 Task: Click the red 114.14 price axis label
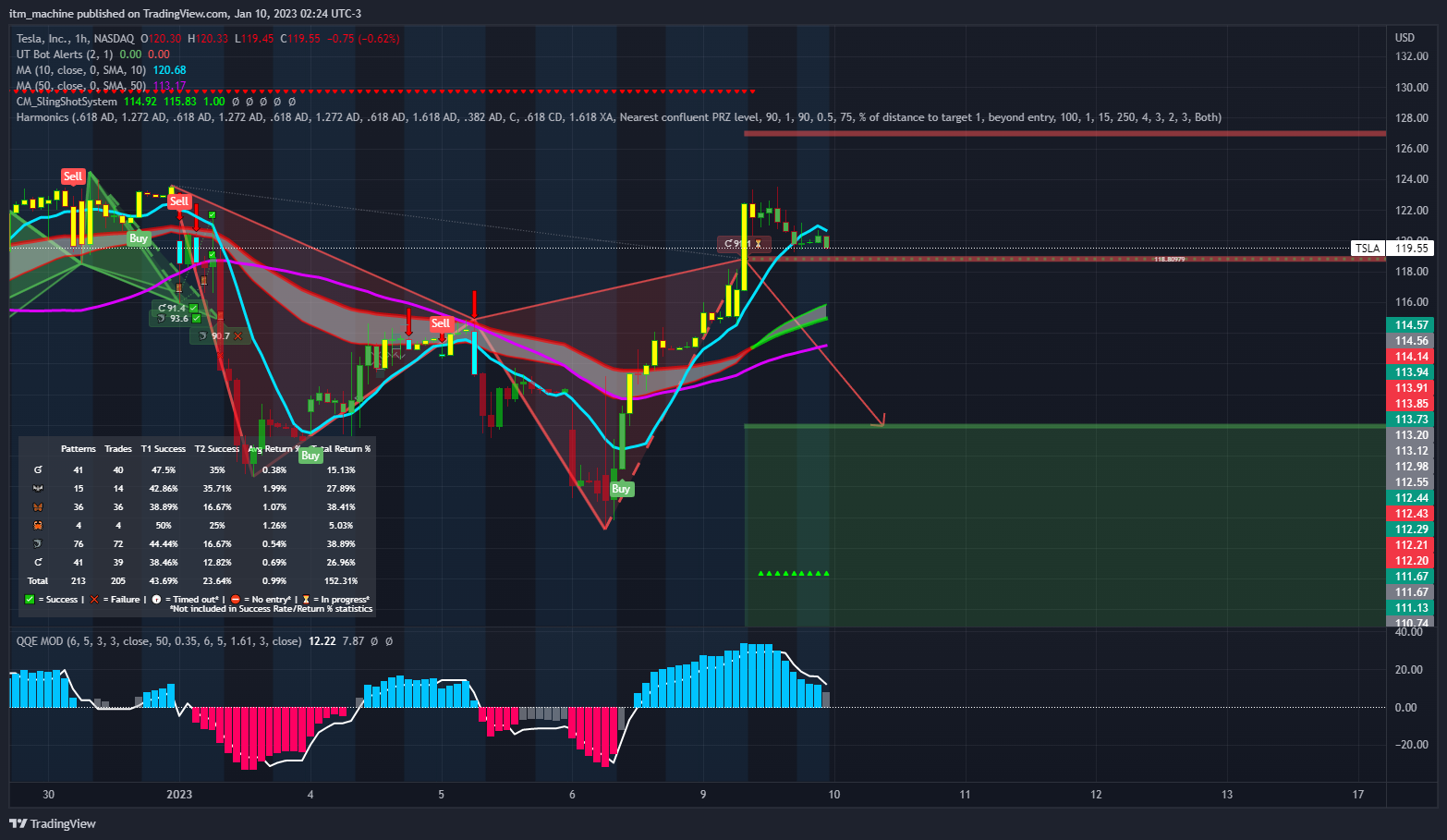tap(1412, 357)
